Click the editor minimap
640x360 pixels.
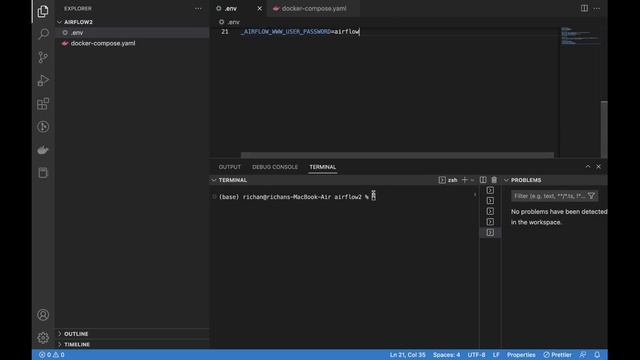[x=580, y=36]
